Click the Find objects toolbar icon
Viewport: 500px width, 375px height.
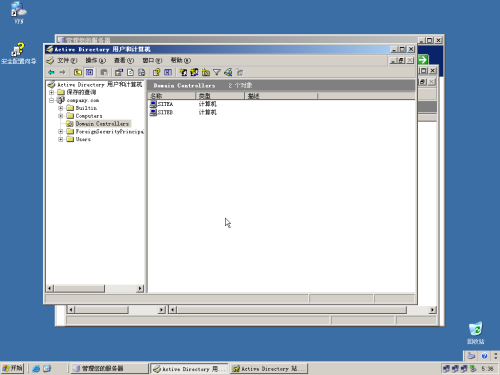pos(228,72)
